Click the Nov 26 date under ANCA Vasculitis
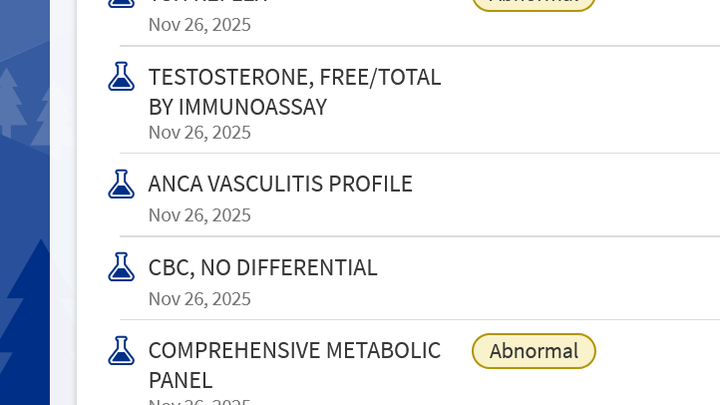The width and height of the screenshot is (720, 405). coord(199,215)
